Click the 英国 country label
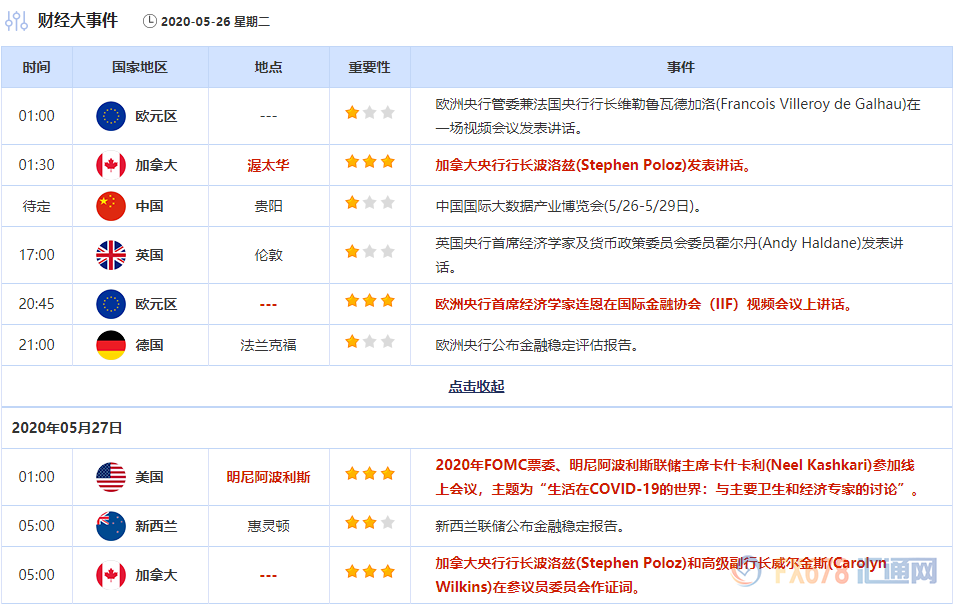Screen dimensions: 955x607 pyautogui.click(x=149, y=255)
